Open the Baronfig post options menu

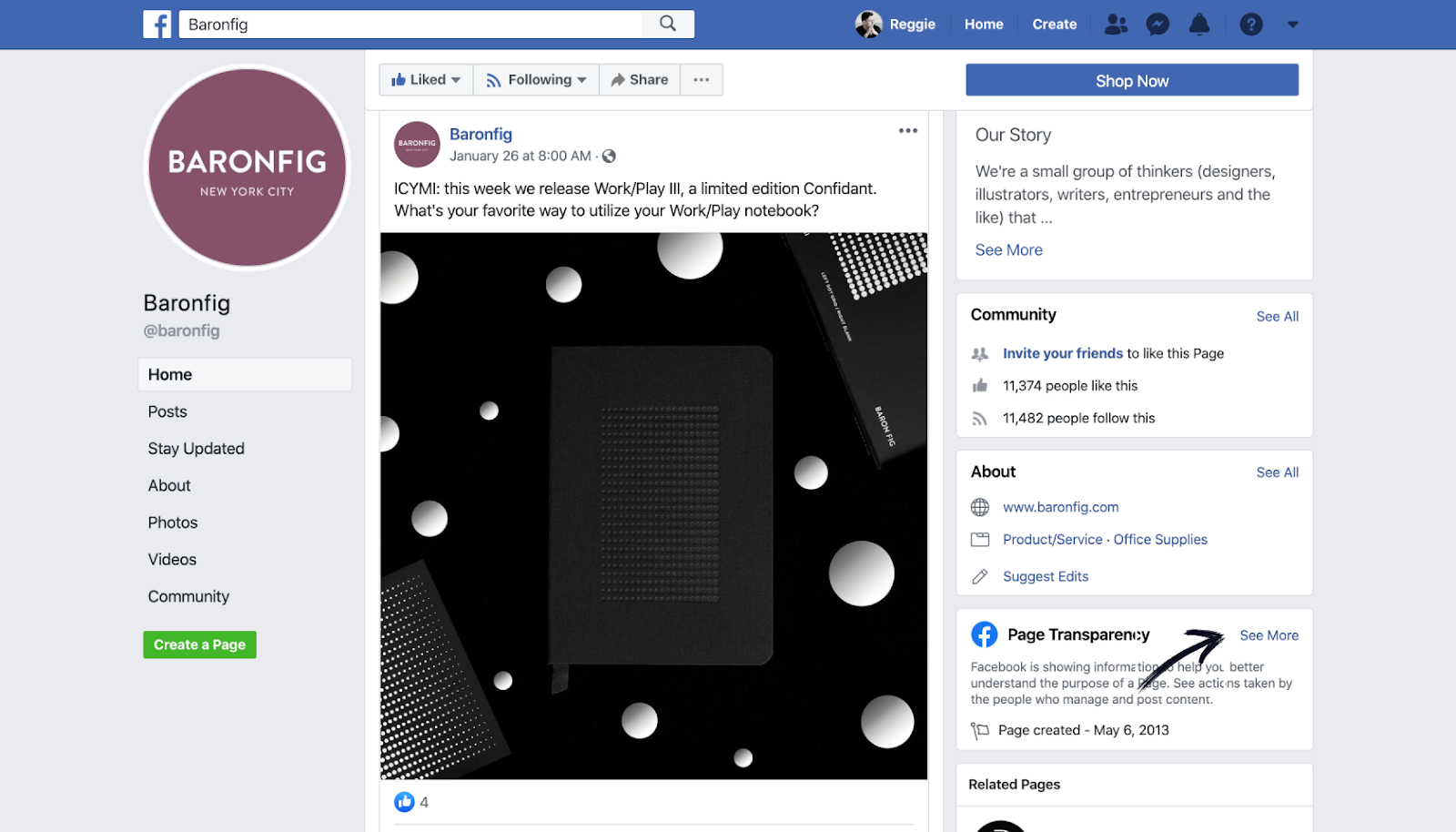point(908,131)
